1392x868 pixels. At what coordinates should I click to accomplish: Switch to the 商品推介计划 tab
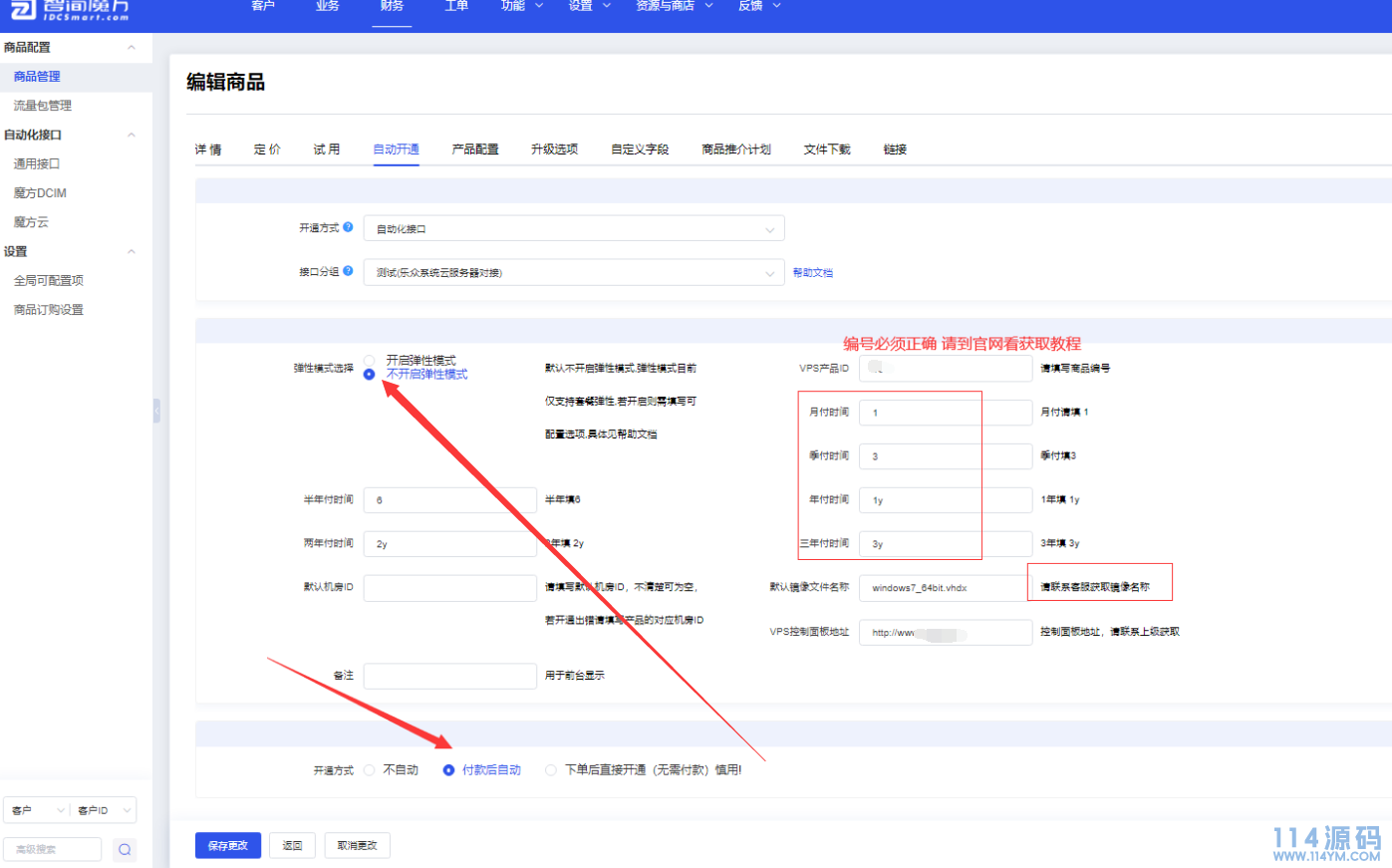(736, 149)
